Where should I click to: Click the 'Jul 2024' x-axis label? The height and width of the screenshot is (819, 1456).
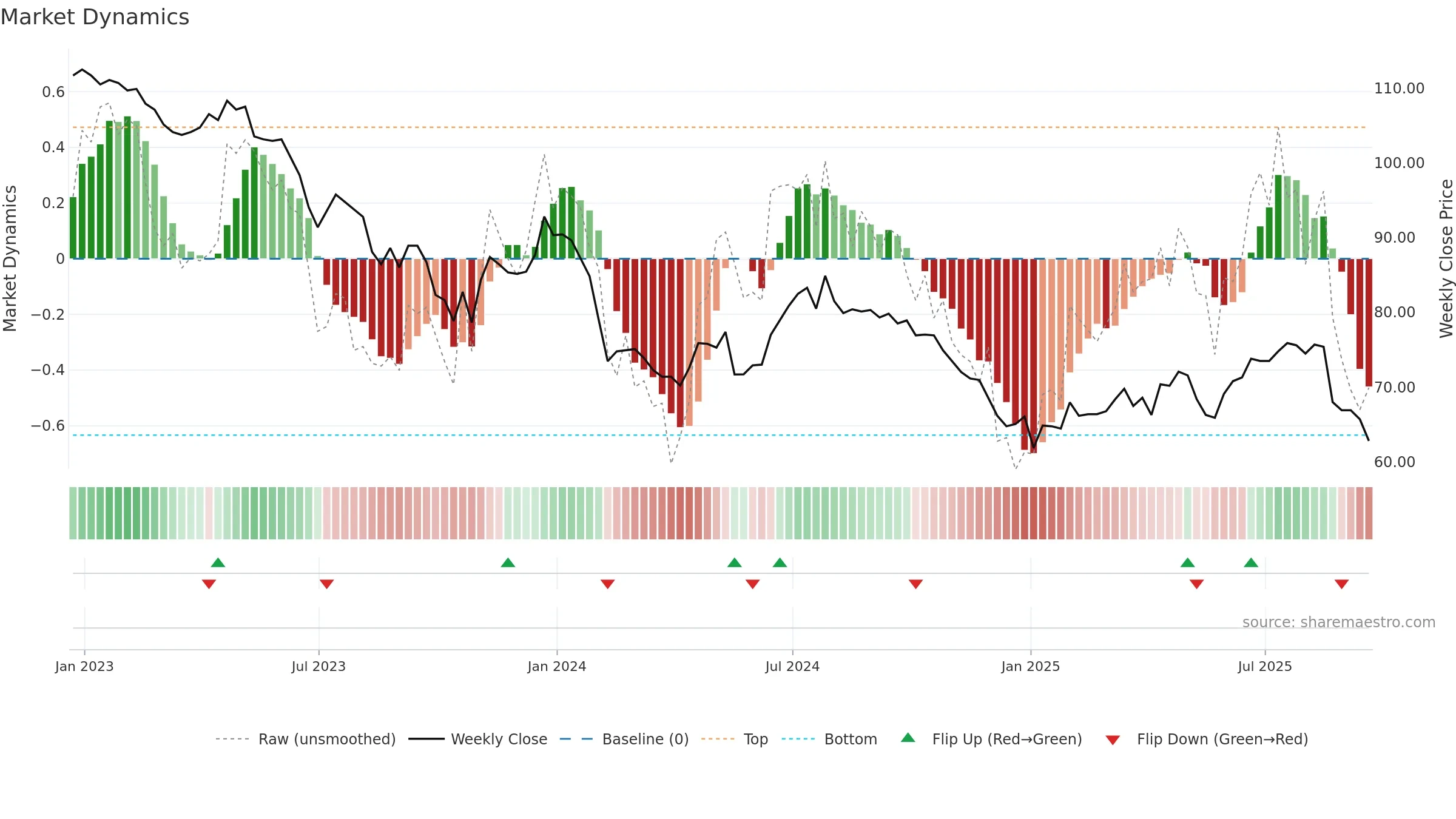point(792,666)
